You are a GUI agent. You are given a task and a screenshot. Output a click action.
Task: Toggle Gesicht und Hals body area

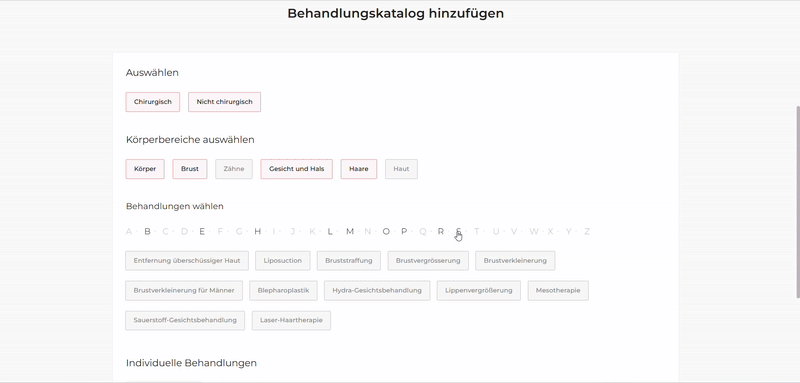296,169
